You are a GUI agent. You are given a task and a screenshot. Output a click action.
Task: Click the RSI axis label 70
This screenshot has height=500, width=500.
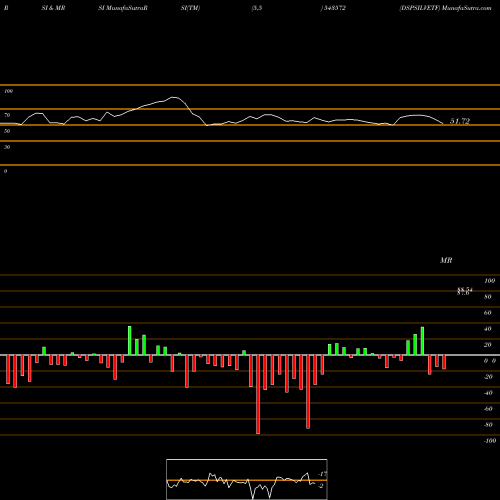[x=7, y=115]
